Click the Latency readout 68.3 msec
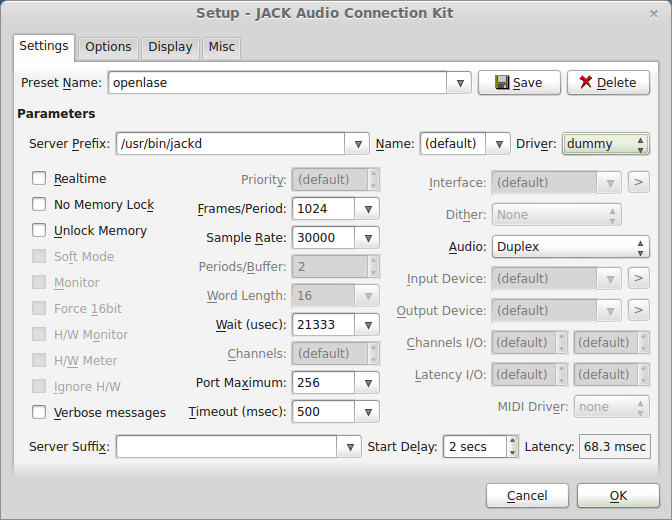This screenshot has width=672, height=520. (x=615, y=447)
